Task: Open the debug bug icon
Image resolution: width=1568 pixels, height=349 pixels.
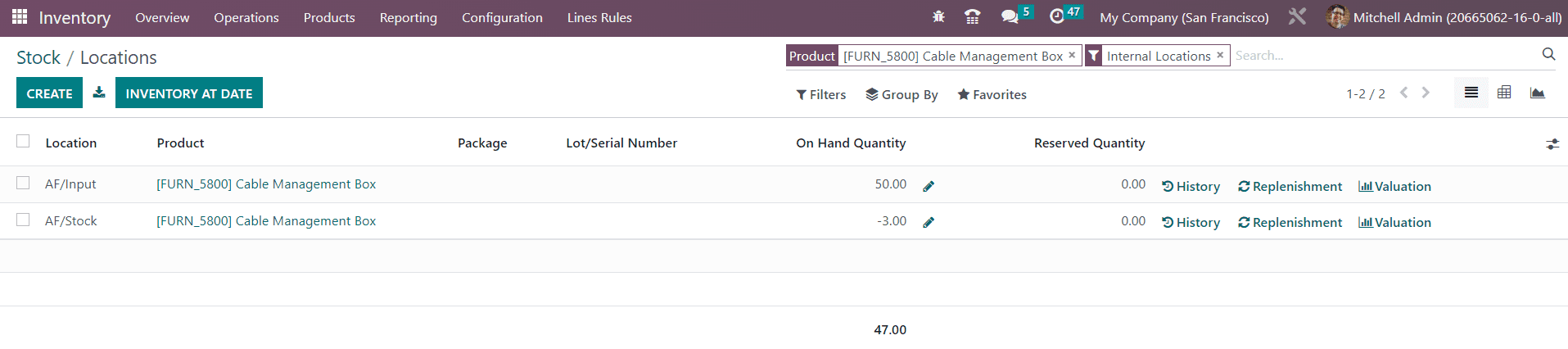Action: 938,16
